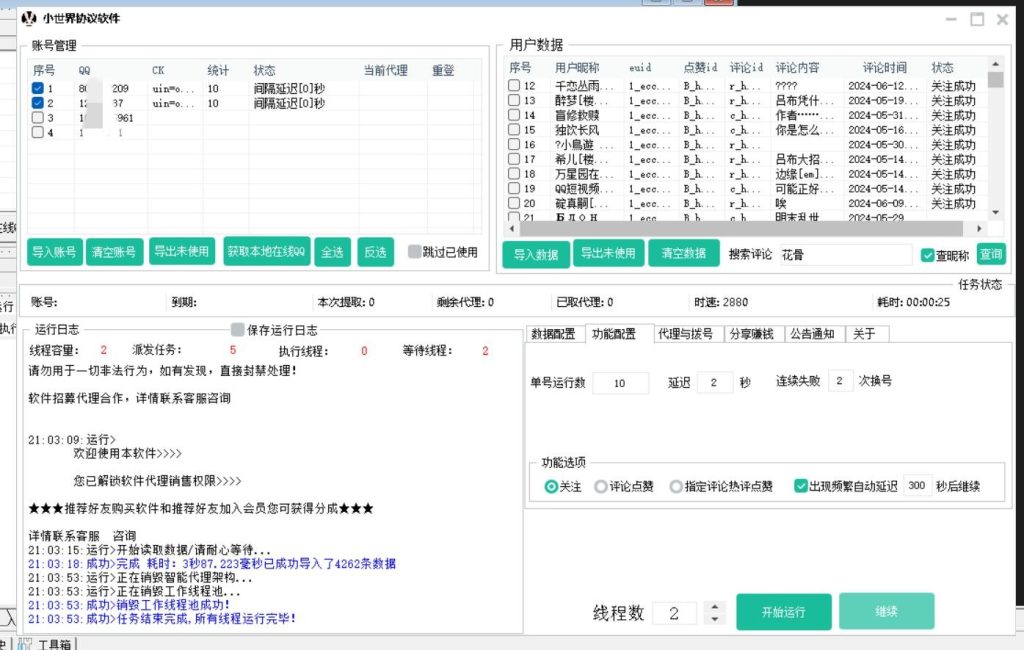Click 全选 to select all accounts
Viewport: 1024px width, 650px height.
pyautogui.click(x=333, y=252)
